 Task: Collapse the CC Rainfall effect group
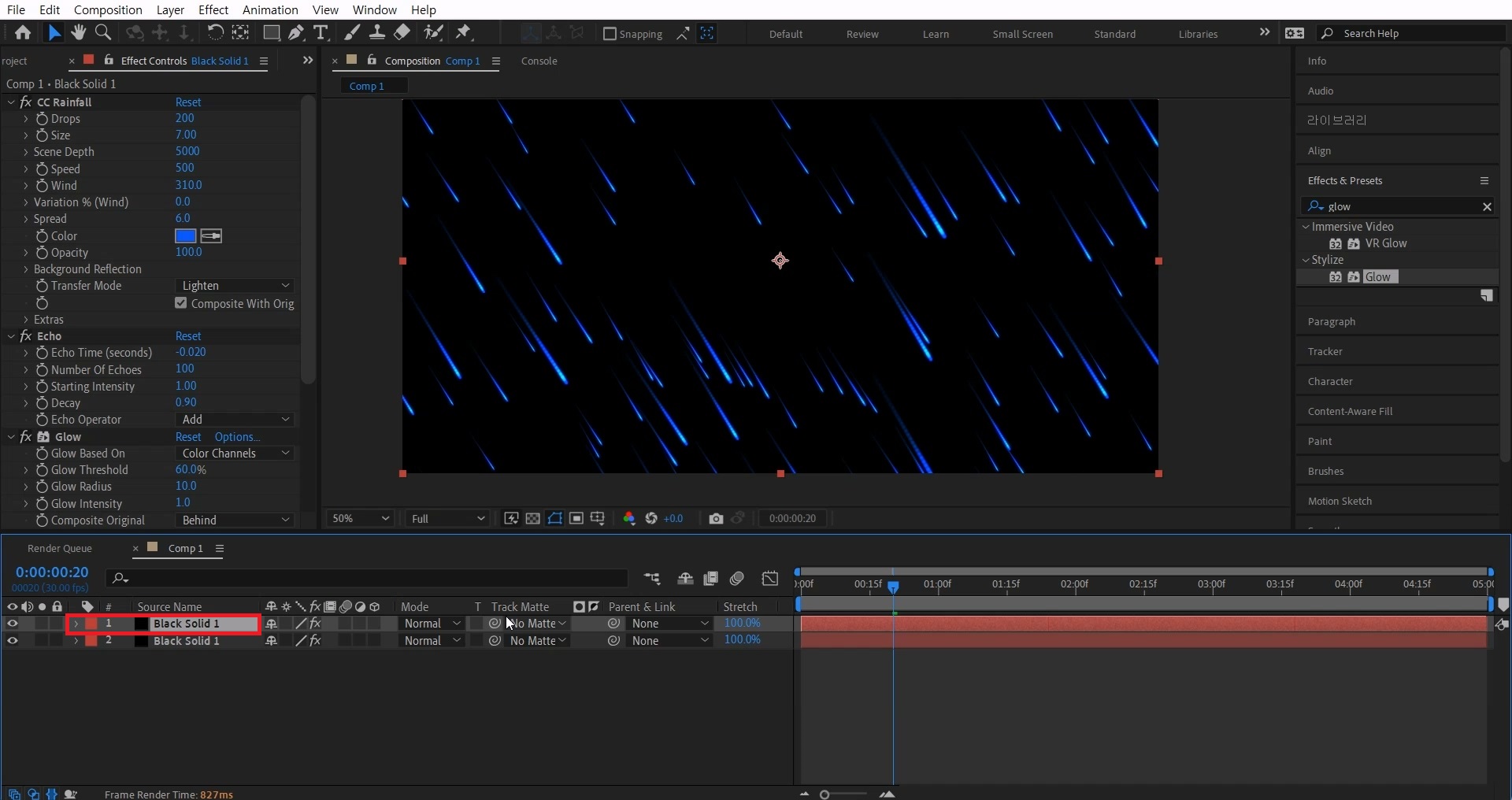(11, 102)
